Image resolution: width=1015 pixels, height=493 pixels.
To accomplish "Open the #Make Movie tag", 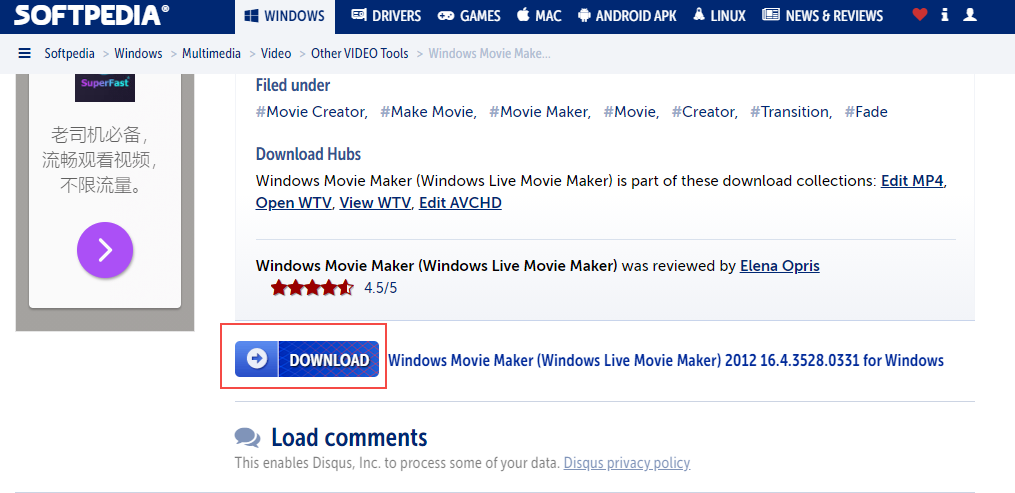I will (x=429, y=112).
